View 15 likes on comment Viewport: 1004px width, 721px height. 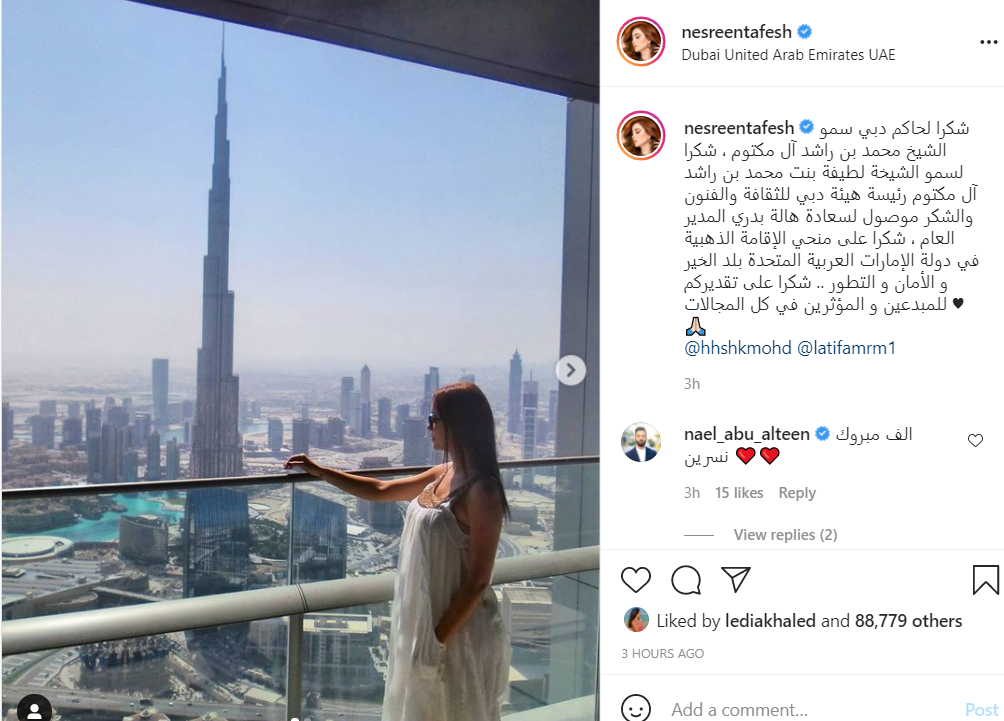[739, 493]
